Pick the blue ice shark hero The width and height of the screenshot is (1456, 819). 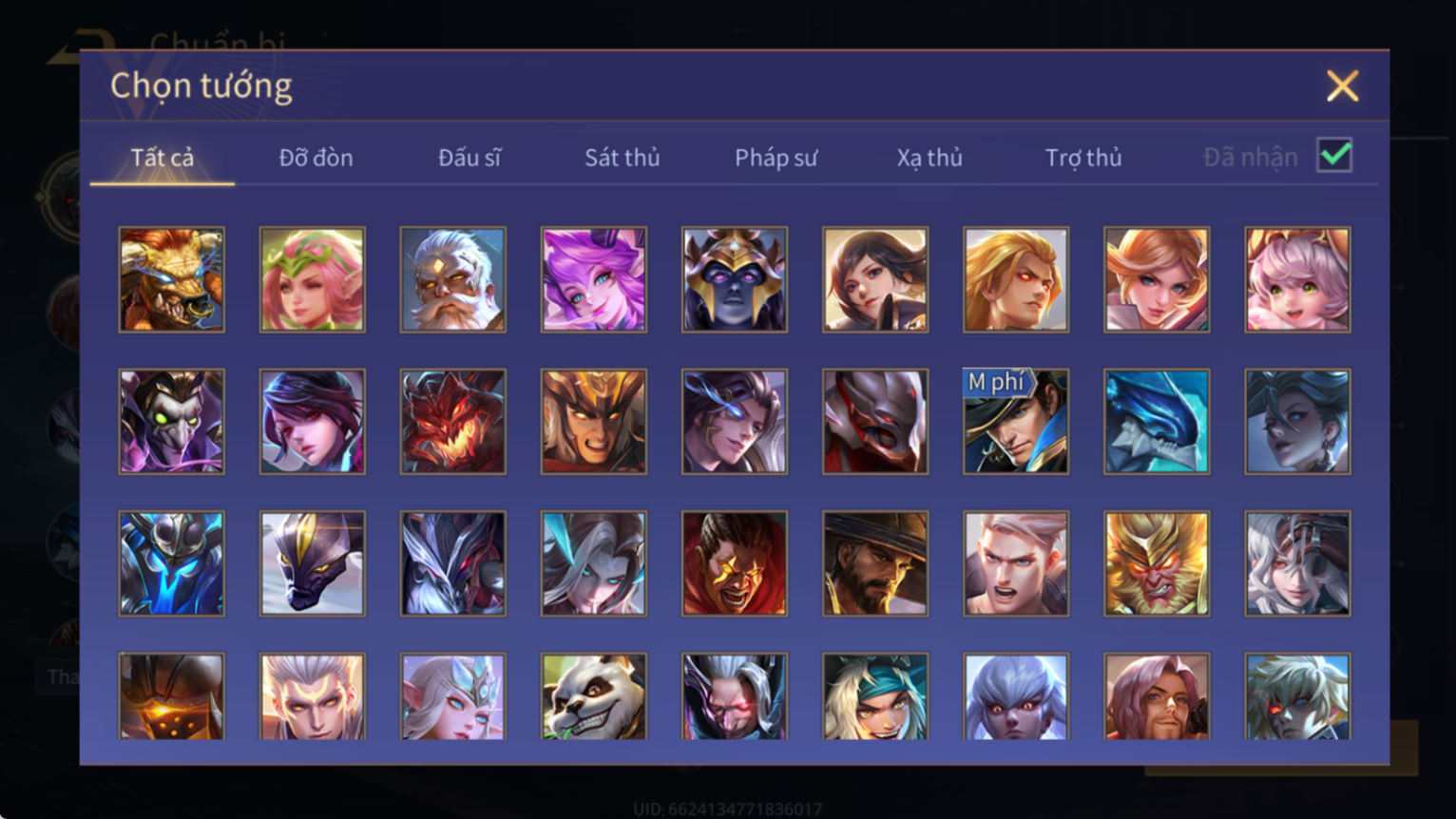click(1157, 421)
